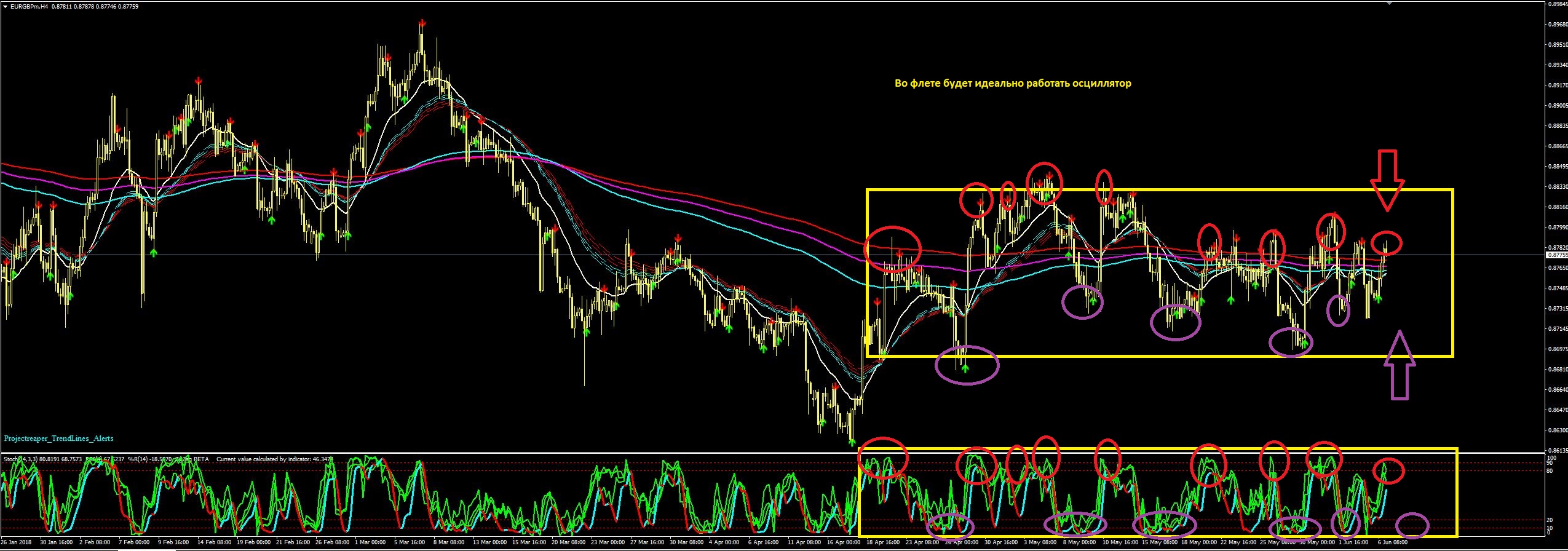Click the 8 May 00:00 time label
Screen dimensions: 1568x551
pyautogui.click(x=1079, y=542)
